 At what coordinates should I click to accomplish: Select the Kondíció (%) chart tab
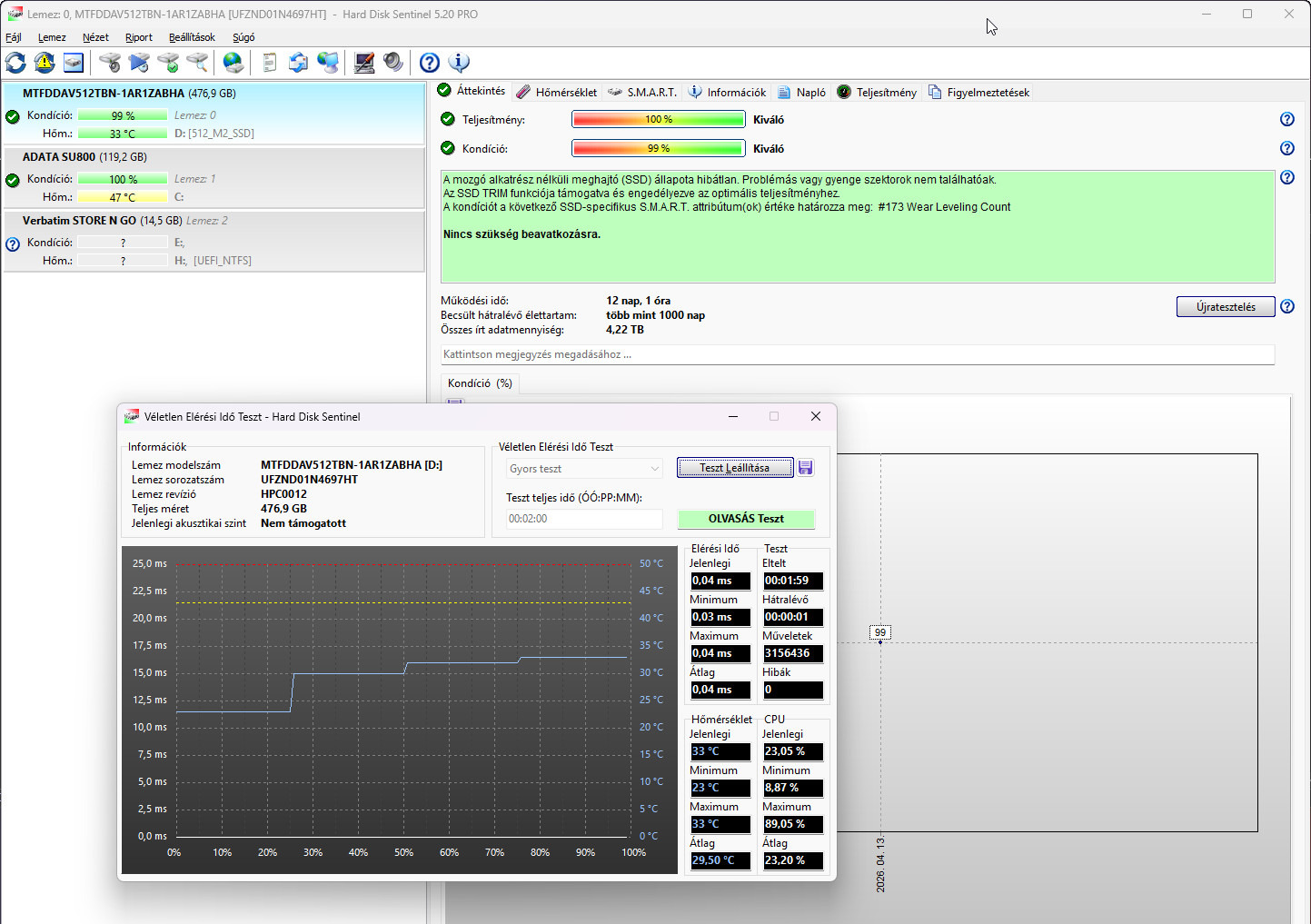pos(480,383)
